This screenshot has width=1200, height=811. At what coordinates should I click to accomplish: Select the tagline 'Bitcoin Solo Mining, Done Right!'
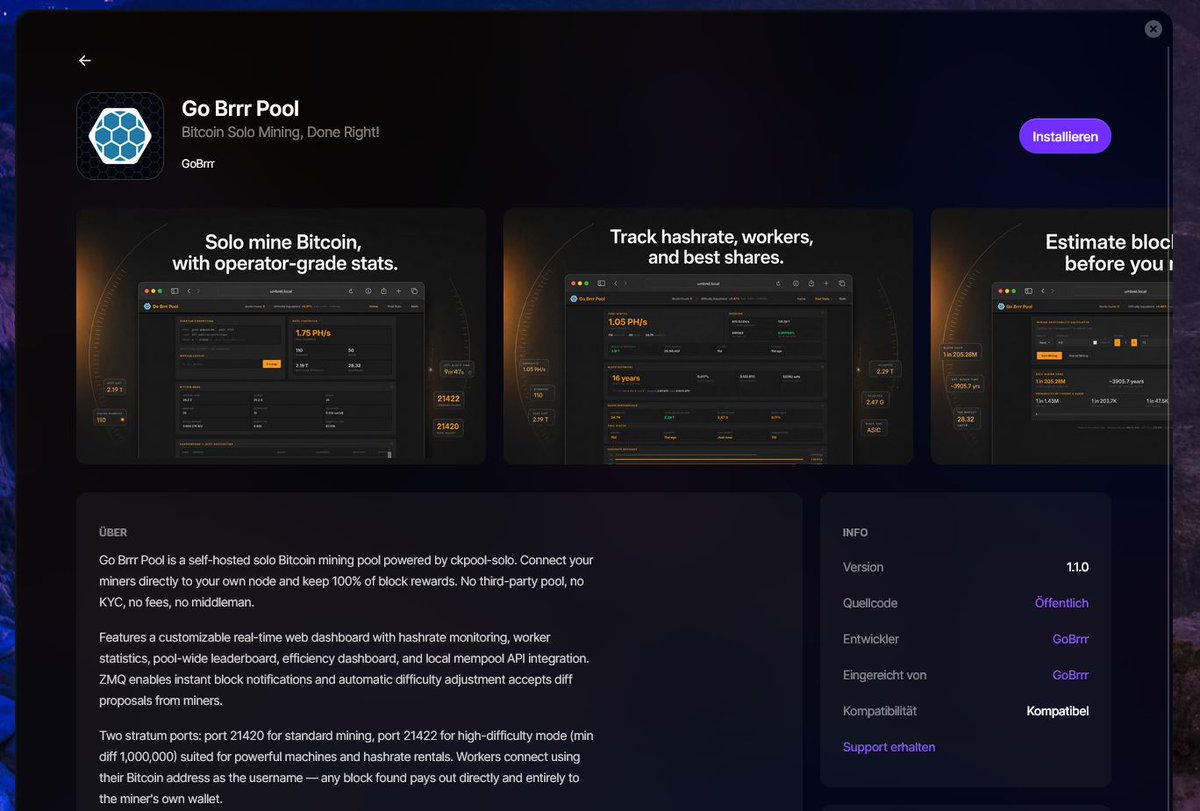point(280,133)
